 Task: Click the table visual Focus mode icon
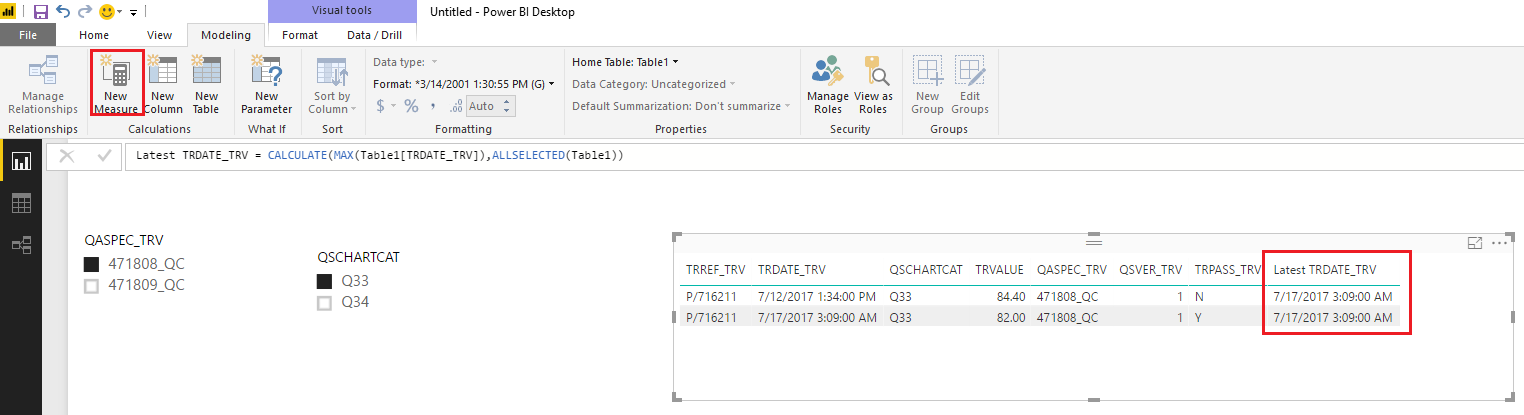coord(1474,243)
